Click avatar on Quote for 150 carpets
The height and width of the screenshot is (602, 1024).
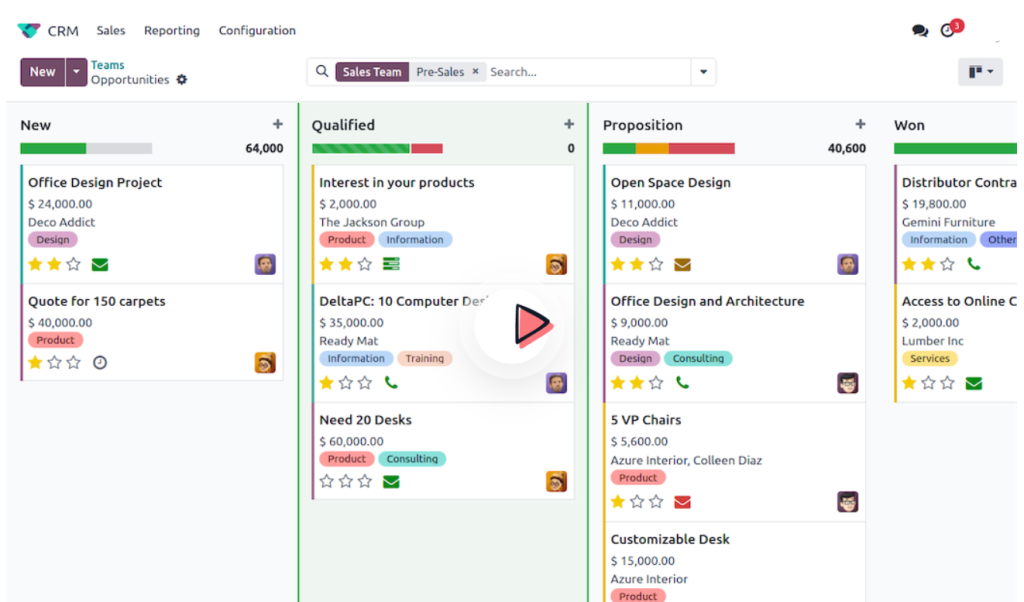[265, 362]
